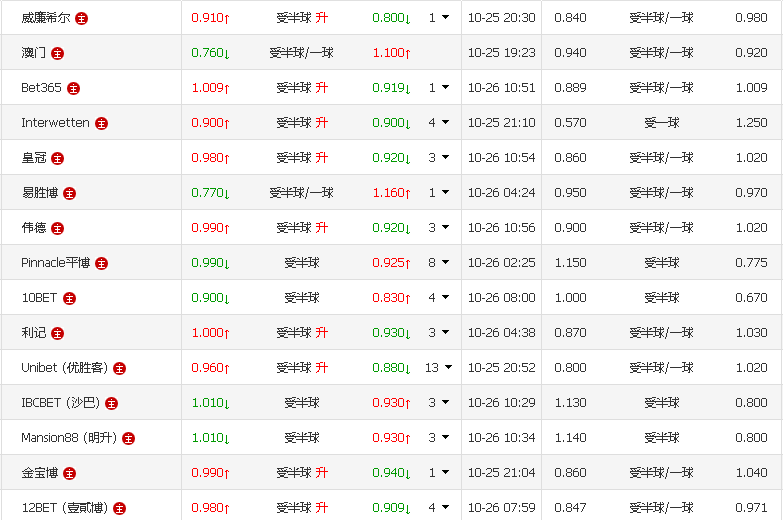Click the 10-25 19:23 time in 澳门 row
783x520 pixels.
pos(501,53)
